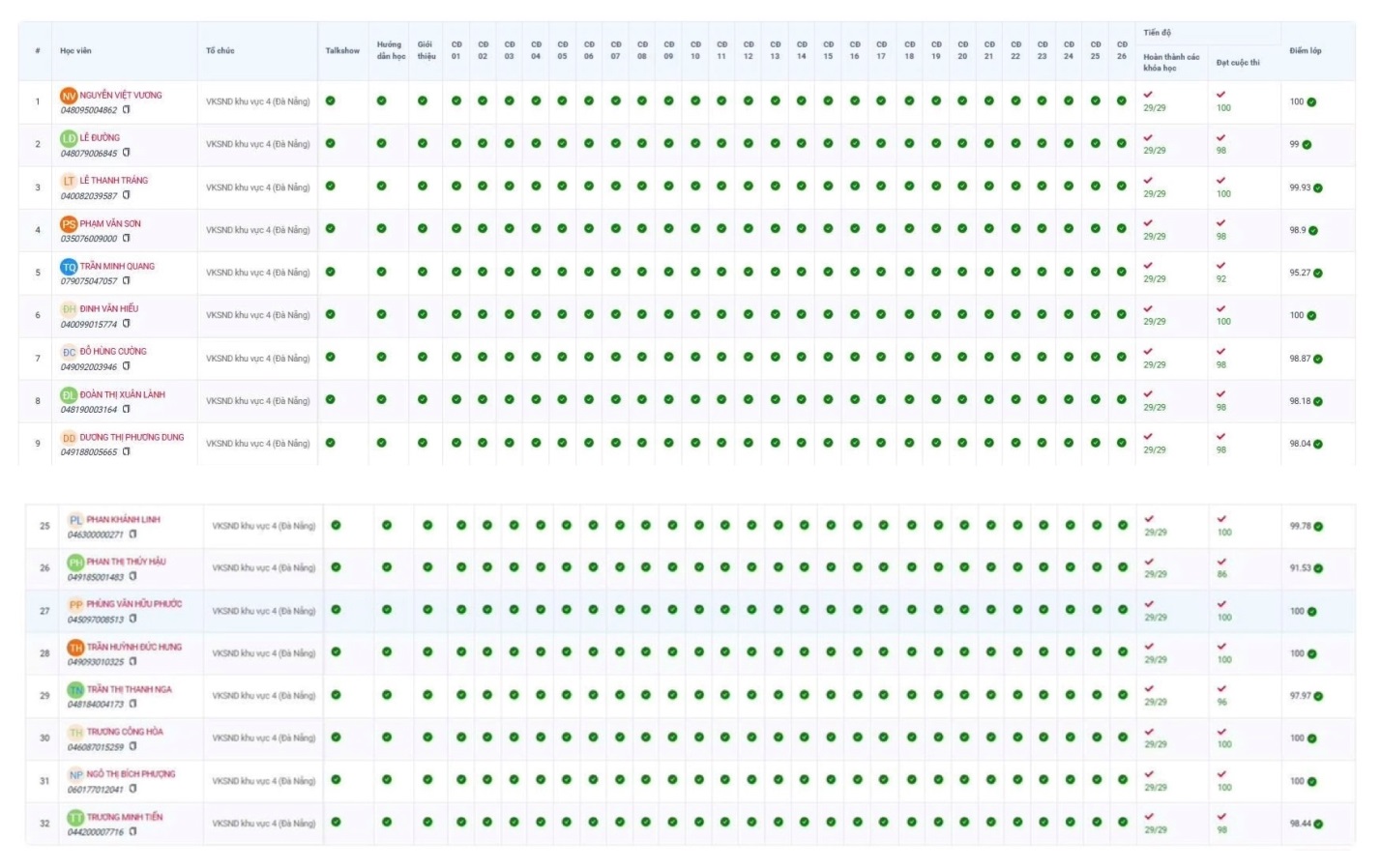Click the CĐ 26 check for Lê Thanh Tráng
The height and width of the screenshot is (868, 1381).
pyautogui.click(x=1122, y=186)
